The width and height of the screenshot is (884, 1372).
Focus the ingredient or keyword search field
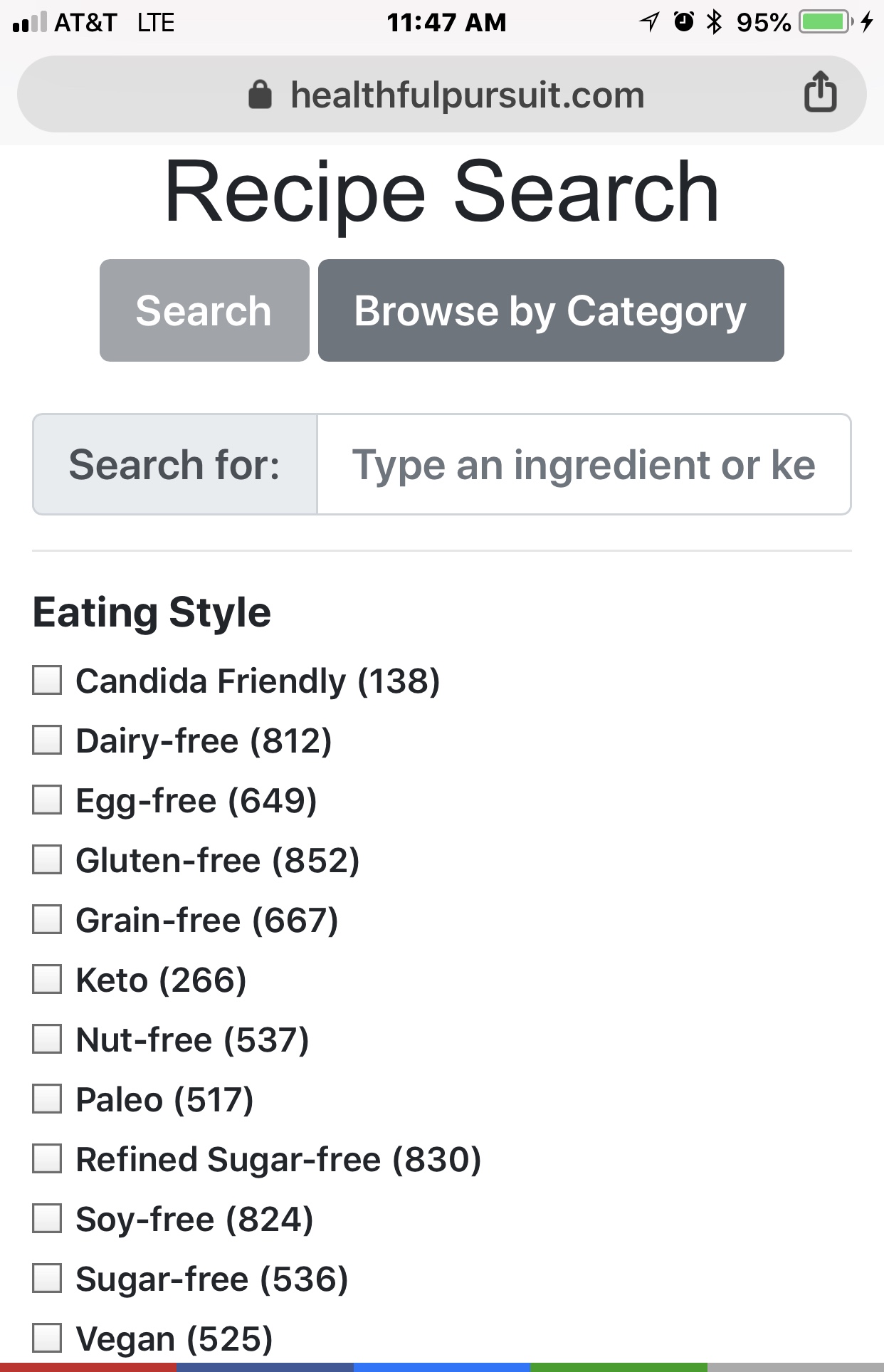584,464
